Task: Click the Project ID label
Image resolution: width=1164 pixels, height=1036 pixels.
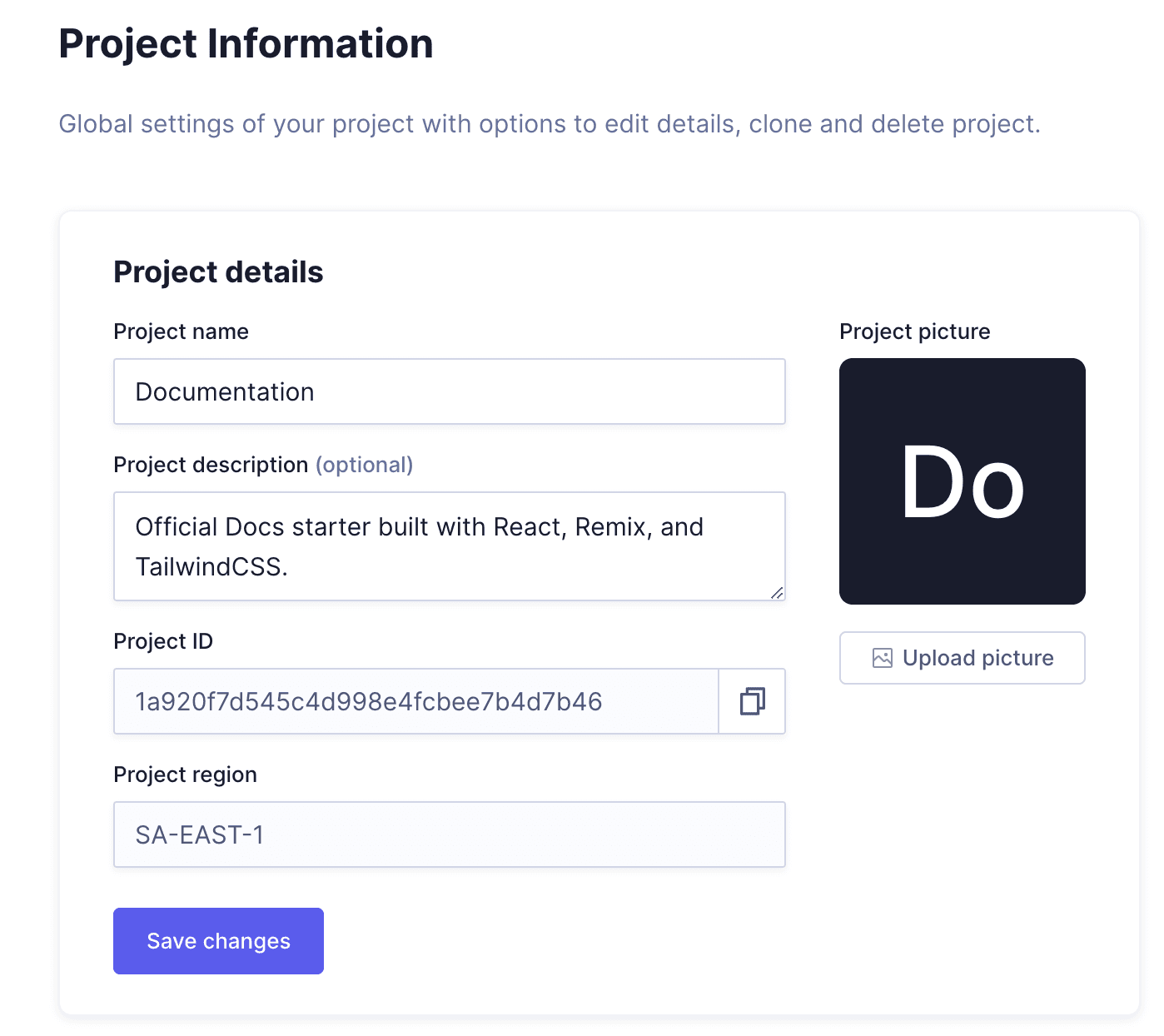Action: tap(163, 641)
